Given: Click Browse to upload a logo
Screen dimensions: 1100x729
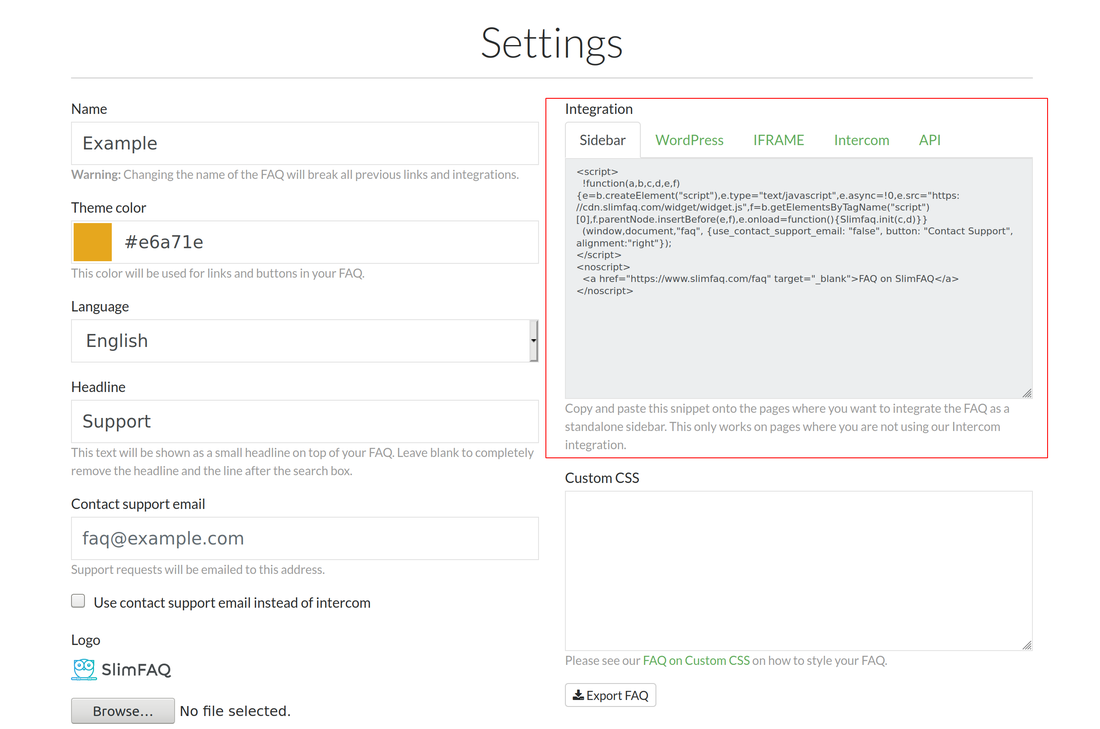Looking at the screenshot, I should point(122,711).
